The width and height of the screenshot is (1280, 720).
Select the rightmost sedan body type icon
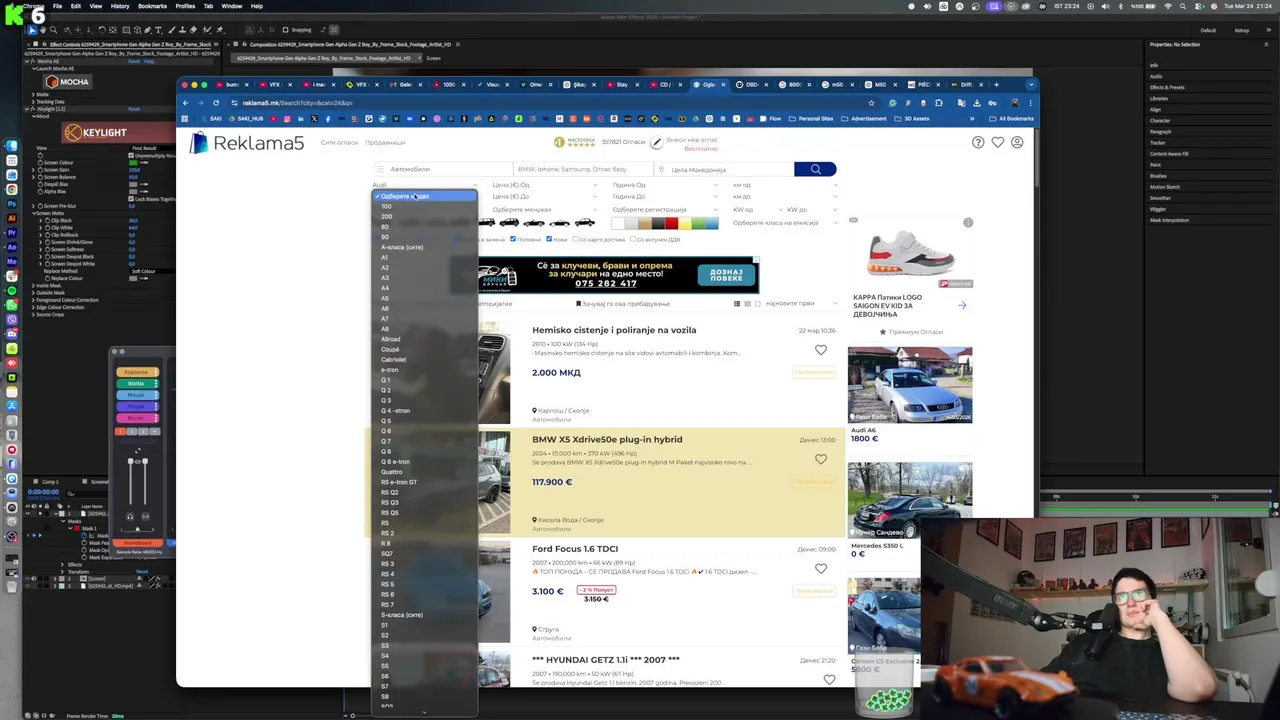tap(584, 222)
